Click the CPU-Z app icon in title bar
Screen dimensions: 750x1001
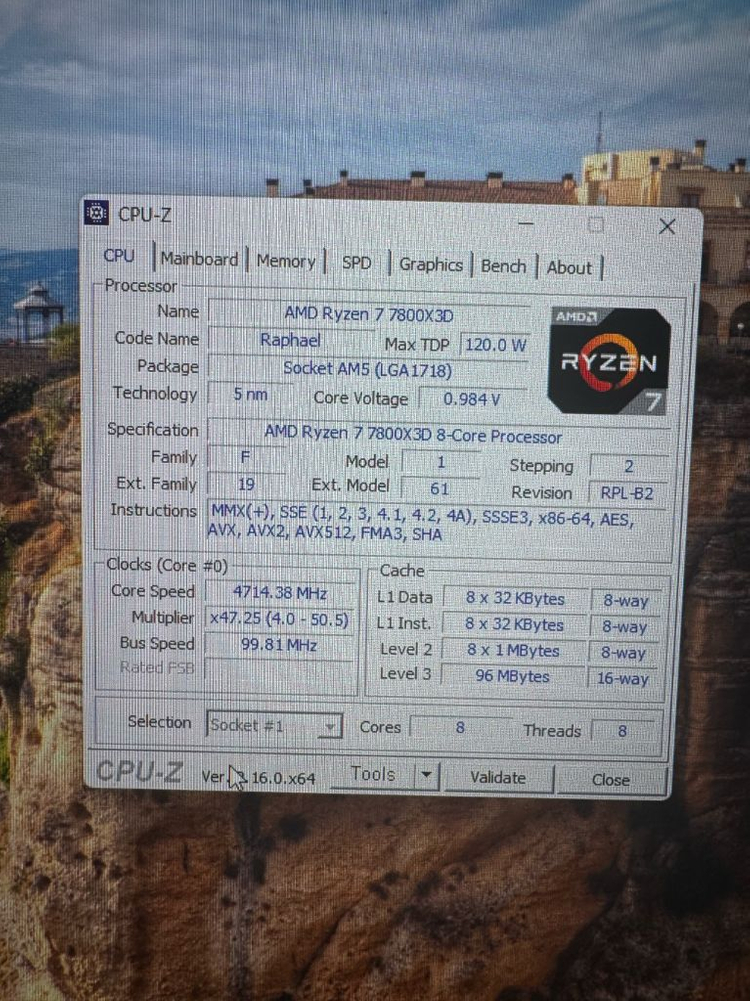97,213
